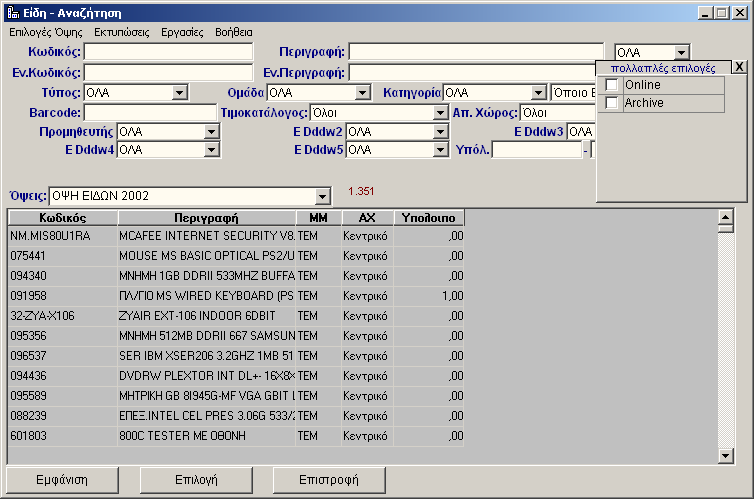Open the Όψεις view selector dropdown
Viewport: 754px width, 499px height.
(x=322, y=196)
